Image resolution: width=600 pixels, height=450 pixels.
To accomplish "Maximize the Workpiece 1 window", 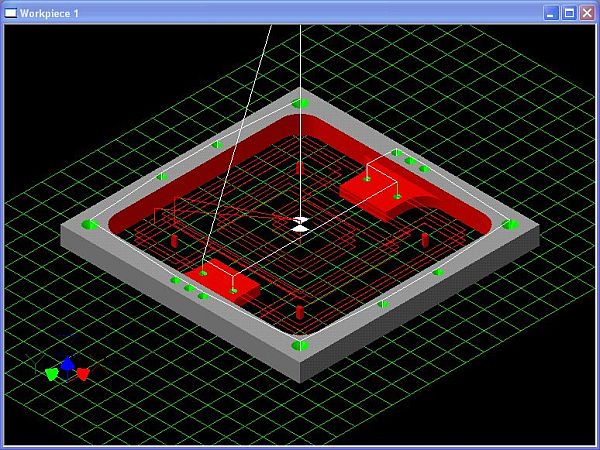I will click(569, 12).
